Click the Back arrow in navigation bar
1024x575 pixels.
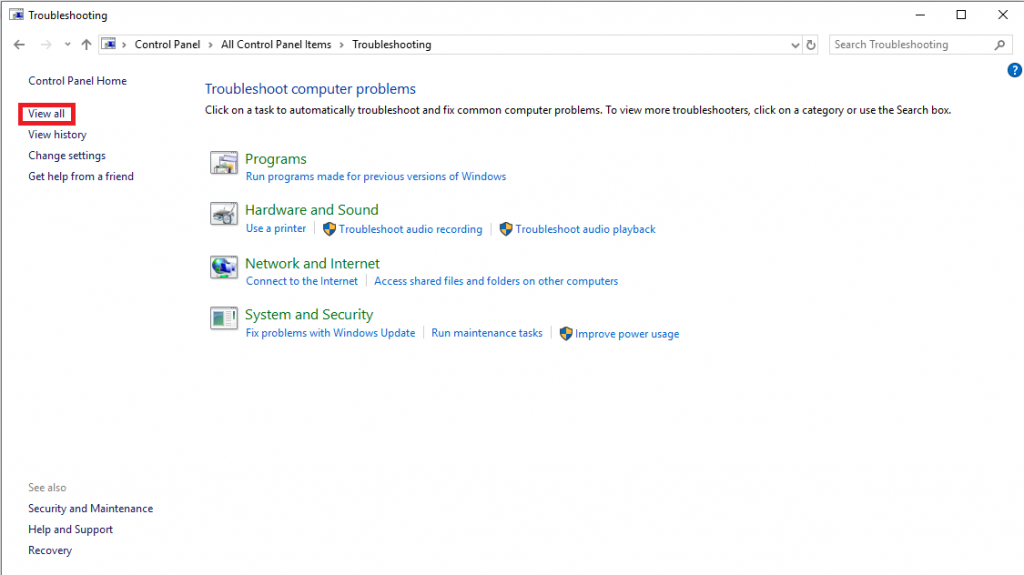19,44
